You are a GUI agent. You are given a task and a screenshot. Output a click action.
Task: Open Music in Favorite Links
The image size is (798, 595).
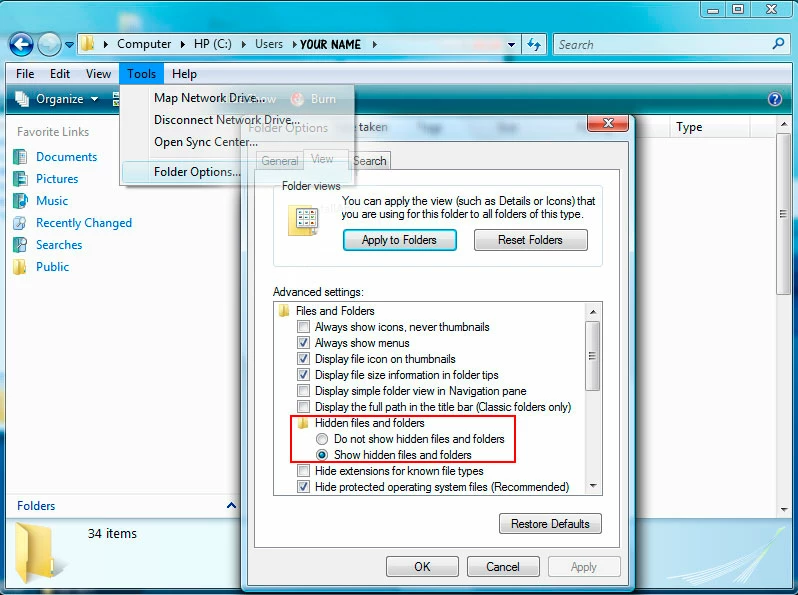[x=52, y=201]
